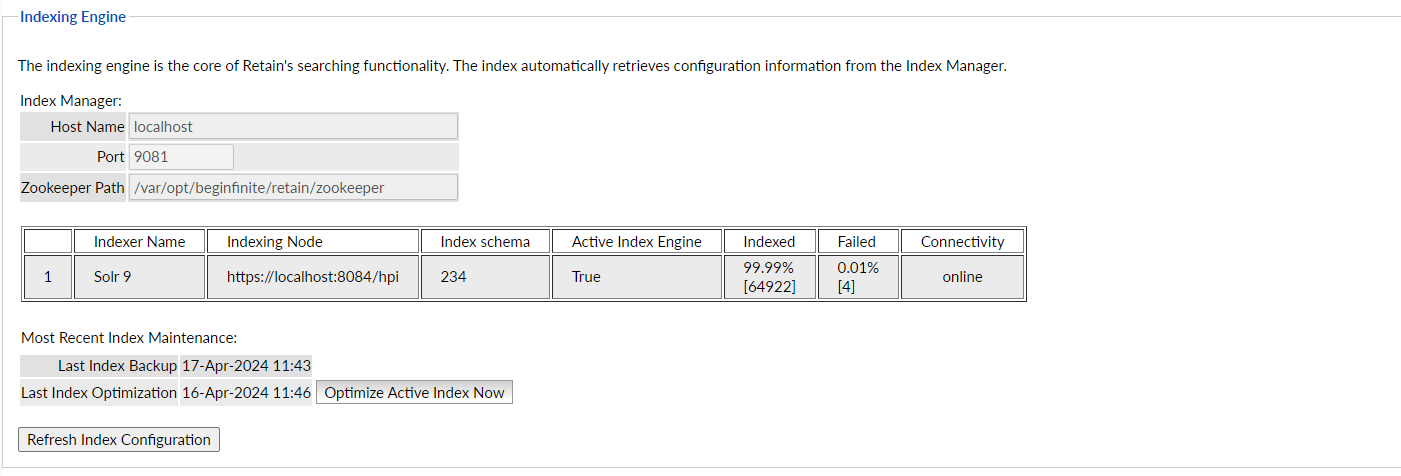
Task: Click the 99.99% indexed value cell
Action: click(x=769, y=277)
